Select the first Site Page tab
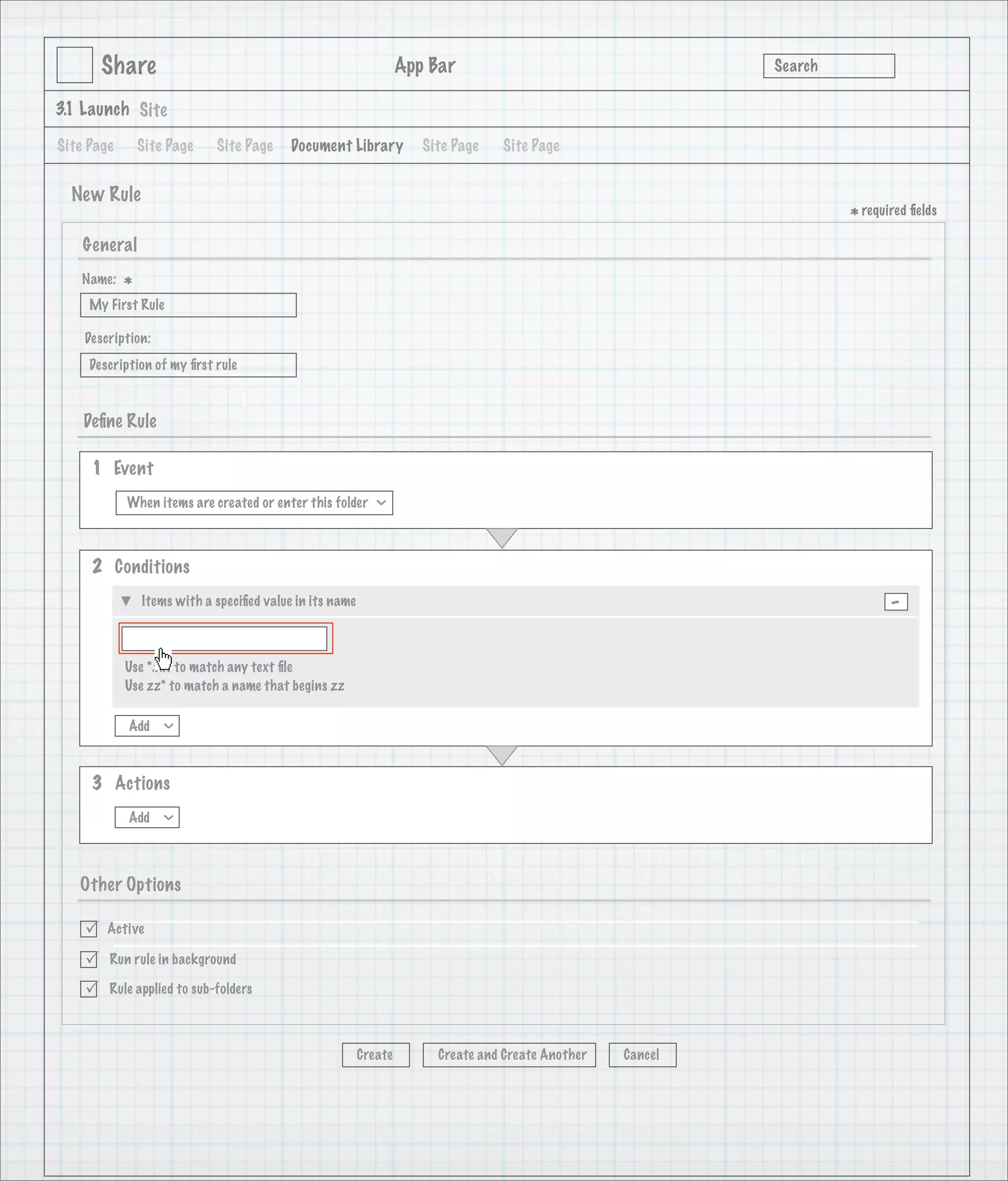Image resolution: width=1008 pixels, height=1181 pixels. (86, 146)
